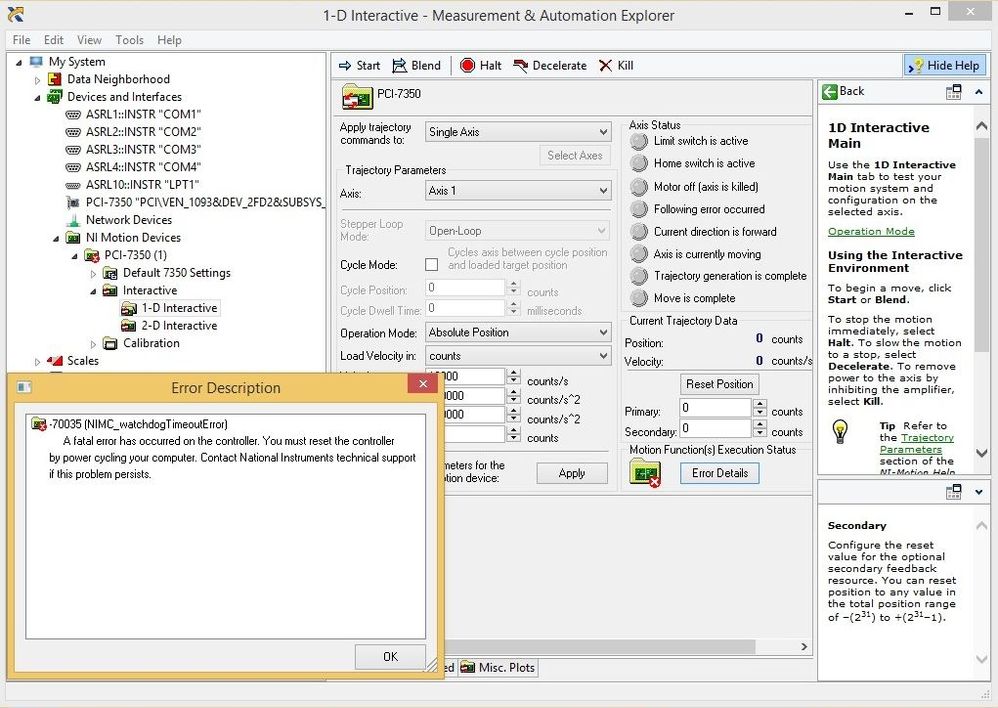Open the Axis selection dropdown

point(602,191)
